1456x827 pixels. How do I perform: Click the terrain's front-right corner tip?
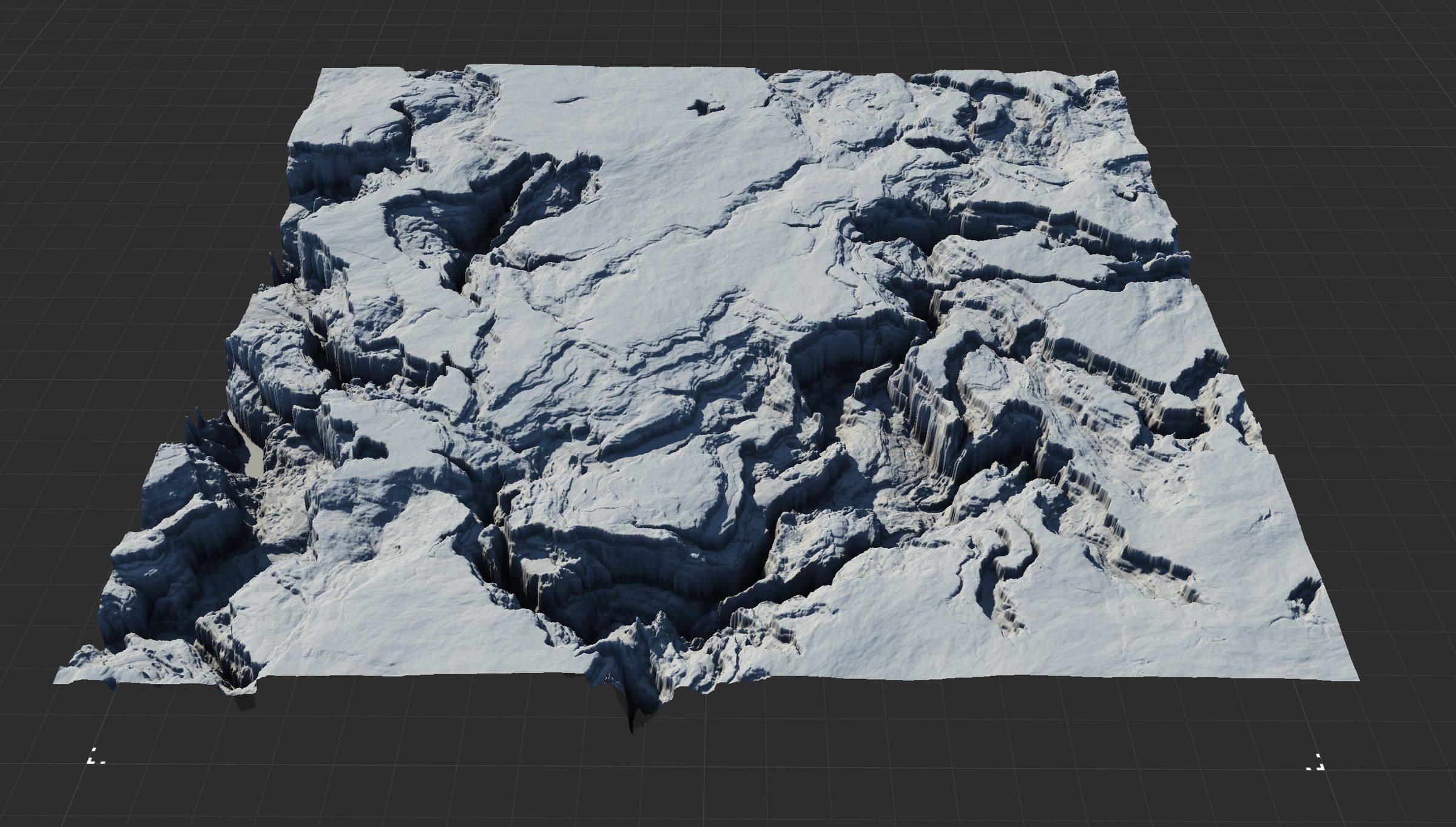pos(1356,677)
